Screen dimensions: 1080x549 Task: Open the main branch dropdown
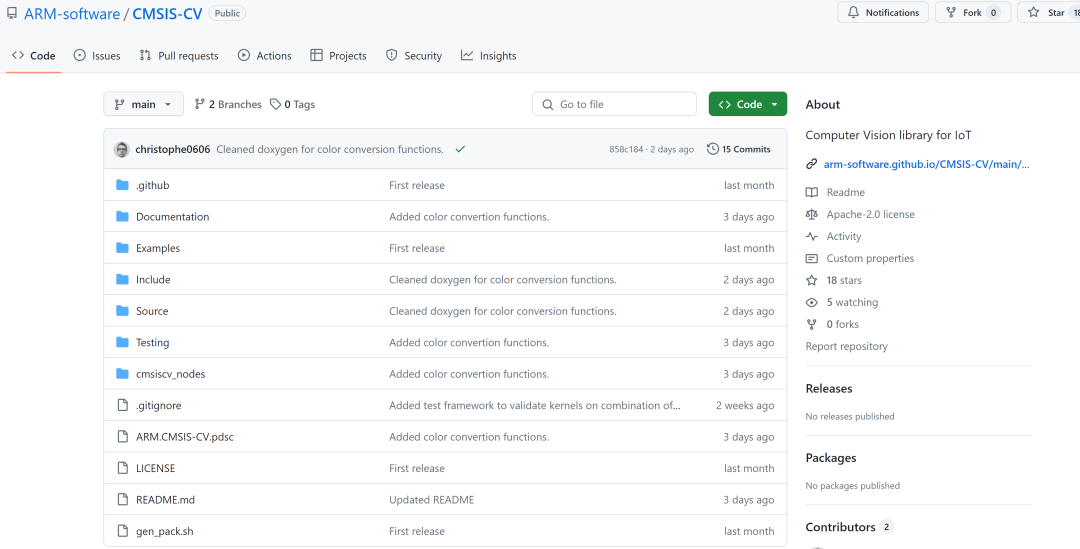[x=143, y=104]
